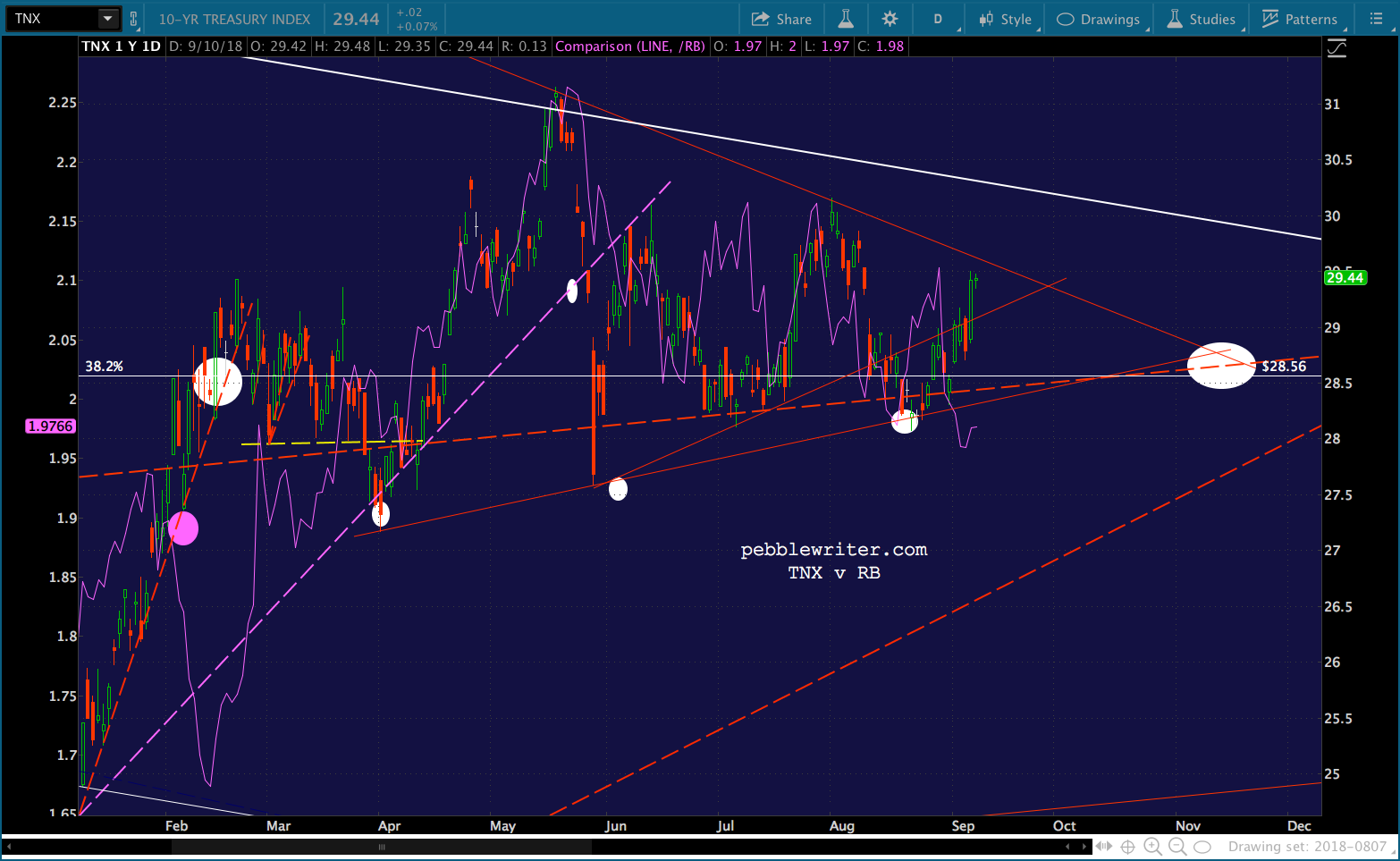The height and width of the screenshot is (861, 1400).
Task: Click the 29.44 last price in the header
Action: coord(356,19)
